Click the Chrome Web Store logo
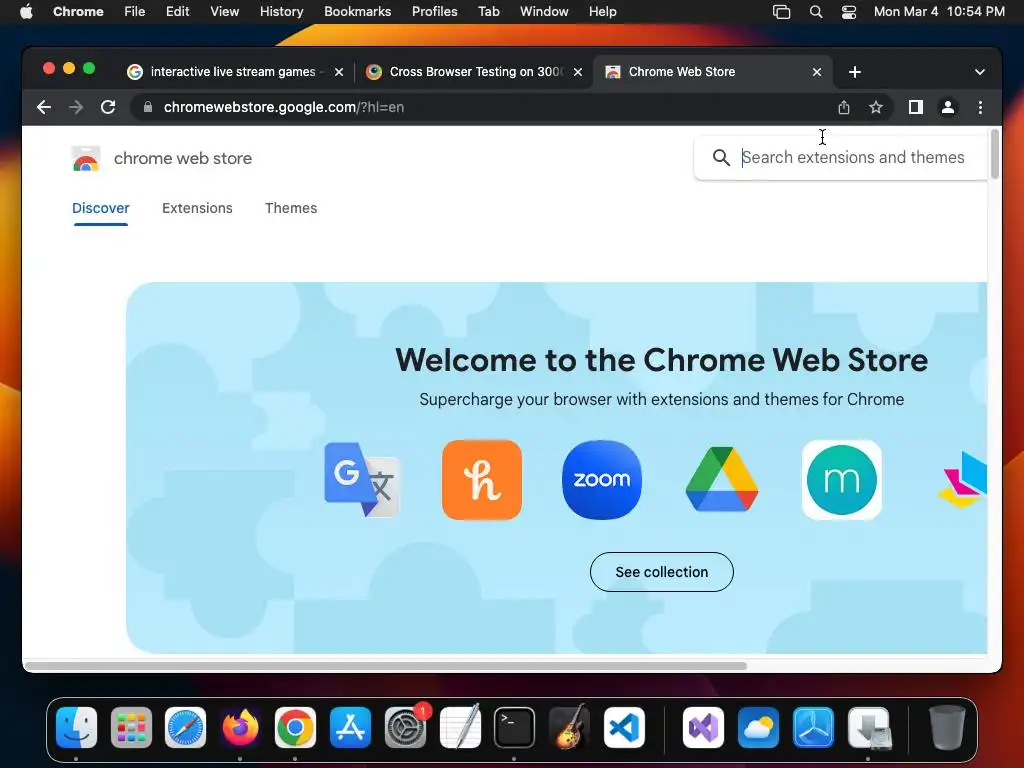 (x=86, y=159)
